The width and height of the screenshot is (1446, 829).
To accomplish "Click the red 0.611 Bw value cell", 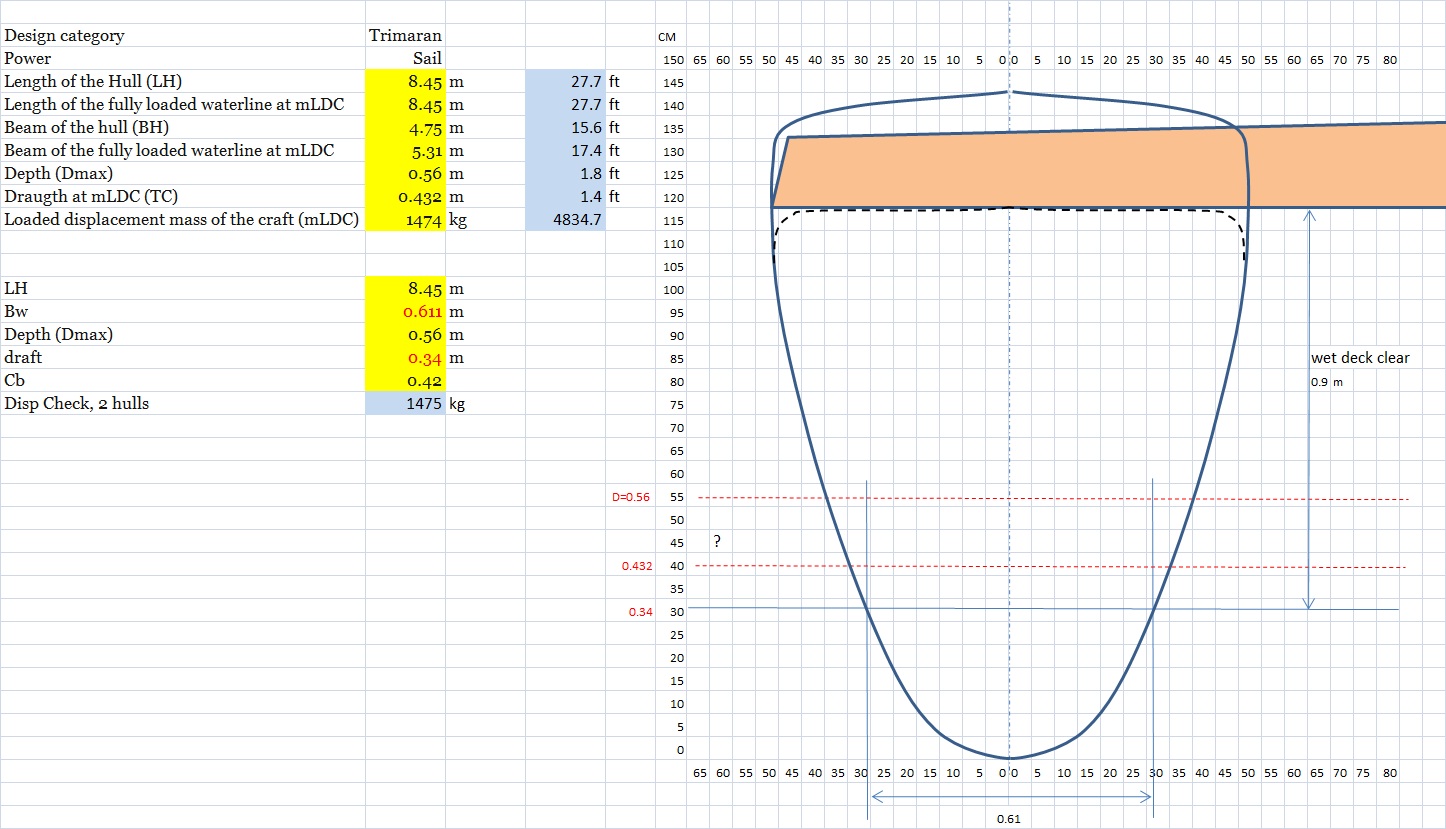I will click(405, 312).
